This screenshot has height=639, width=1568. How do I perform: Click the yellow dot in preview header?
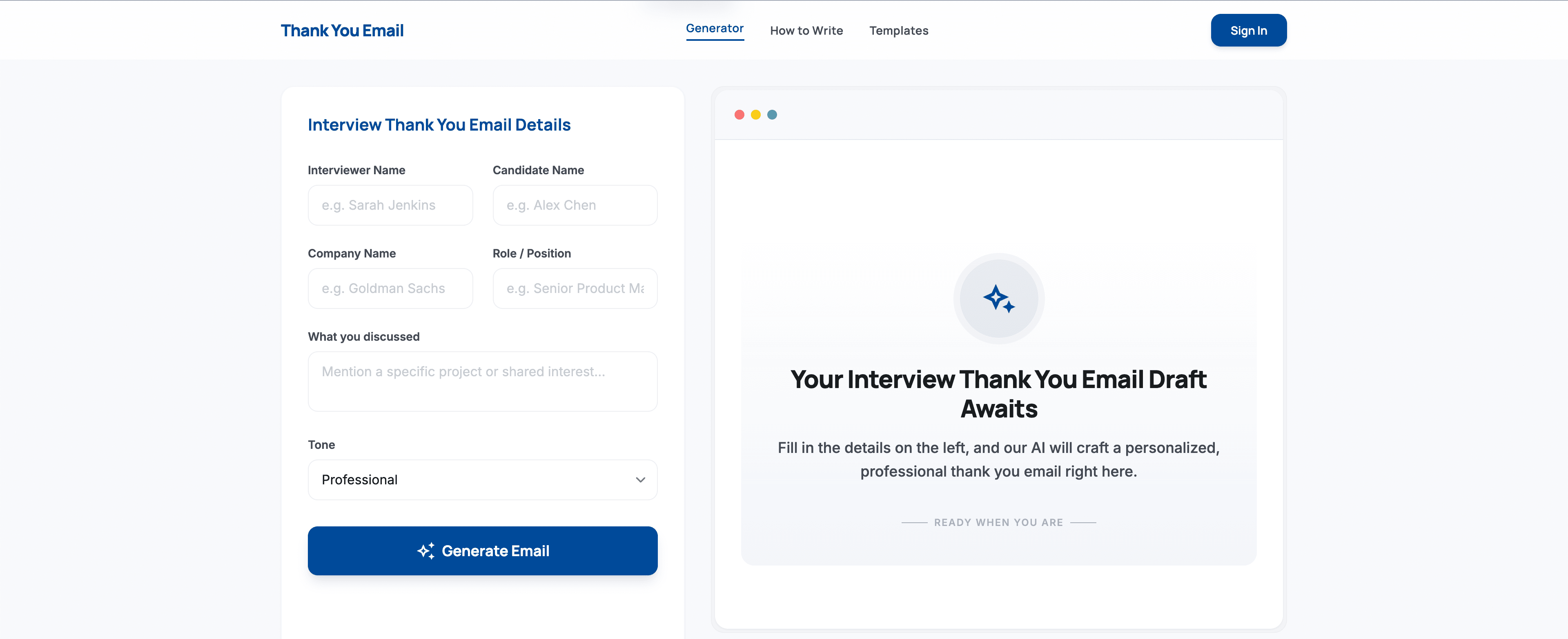pos(756,115)
